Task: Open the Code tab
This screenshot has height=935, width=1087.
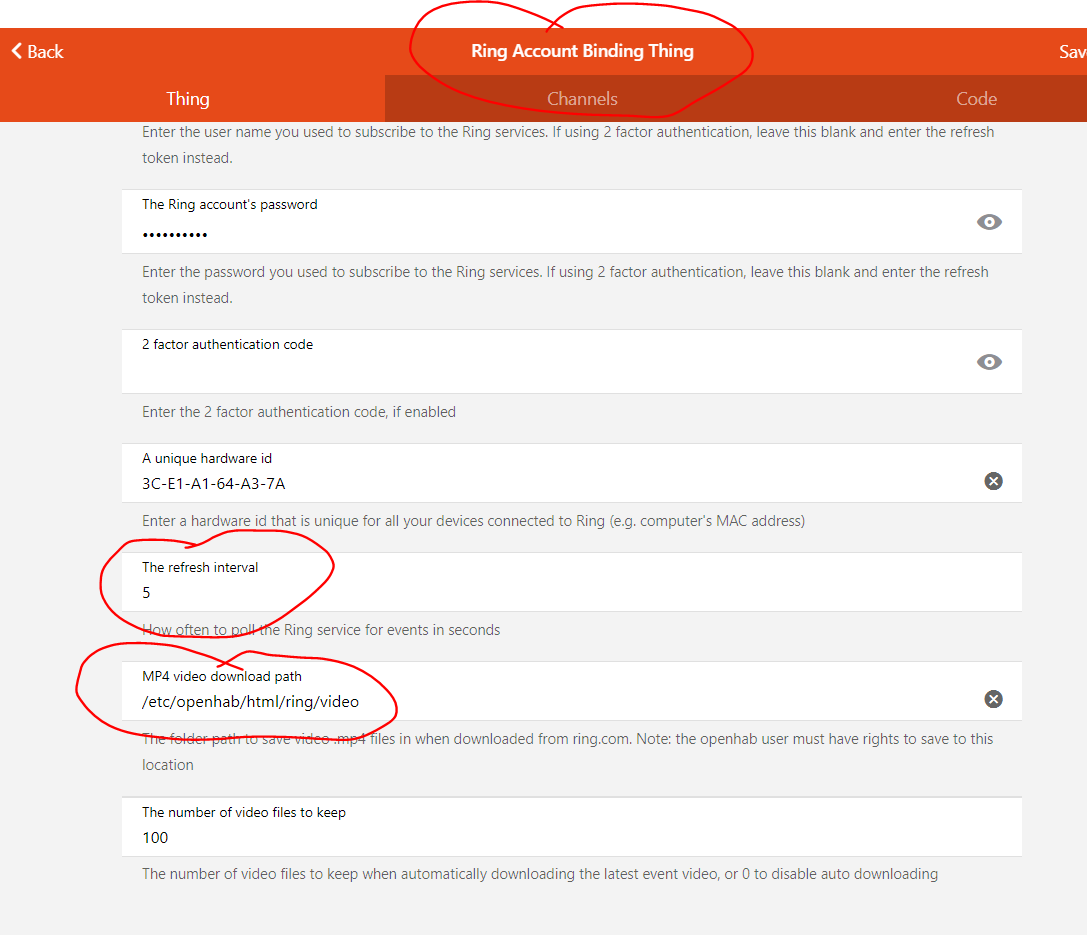Action: (976, 98)
